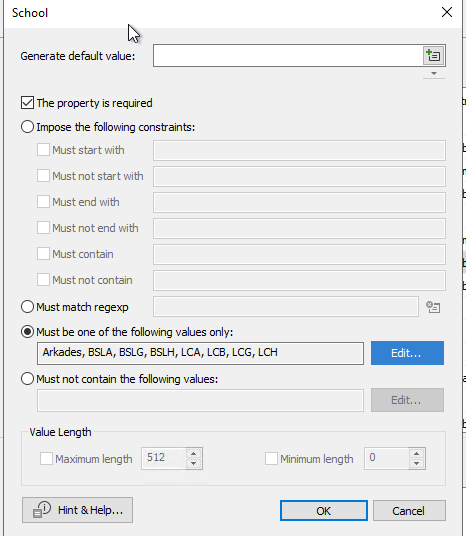Viewport: 466px width, 536px height.
Task: Click the values list field showing Arkades, BSLA
Action: point(200,353)
